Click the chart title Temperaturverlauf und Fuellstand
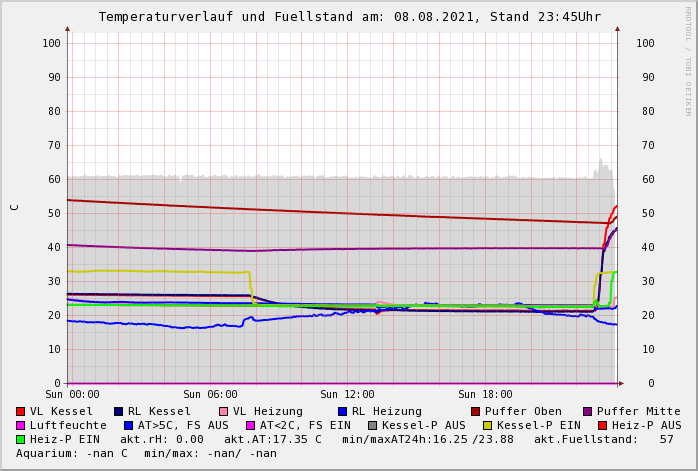This screenshot has height=471, width=698. pyautogui.click(x=349, y=17)
